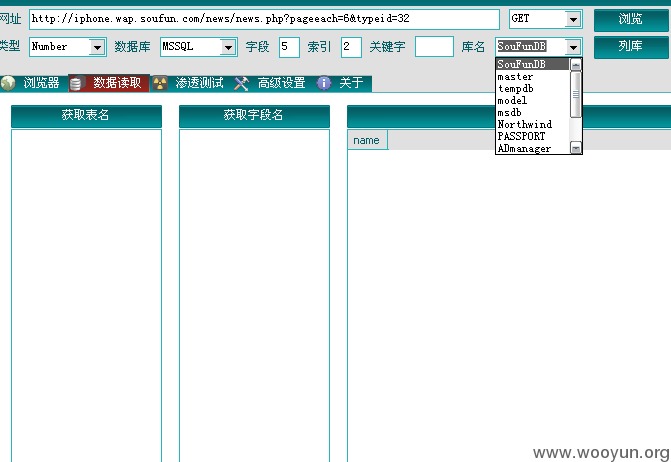
Task: Select ADmanager in the database list
Action: pos(533,148)
